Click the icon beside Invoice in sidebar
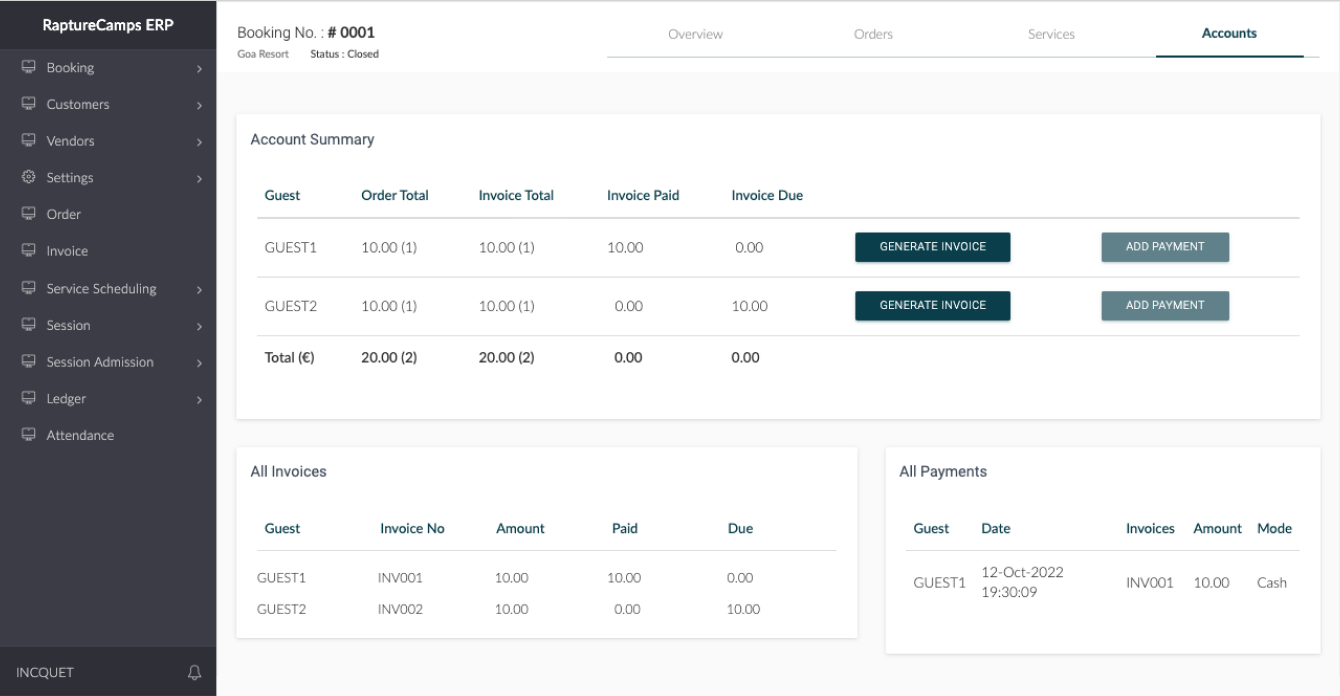 (28, 251)
